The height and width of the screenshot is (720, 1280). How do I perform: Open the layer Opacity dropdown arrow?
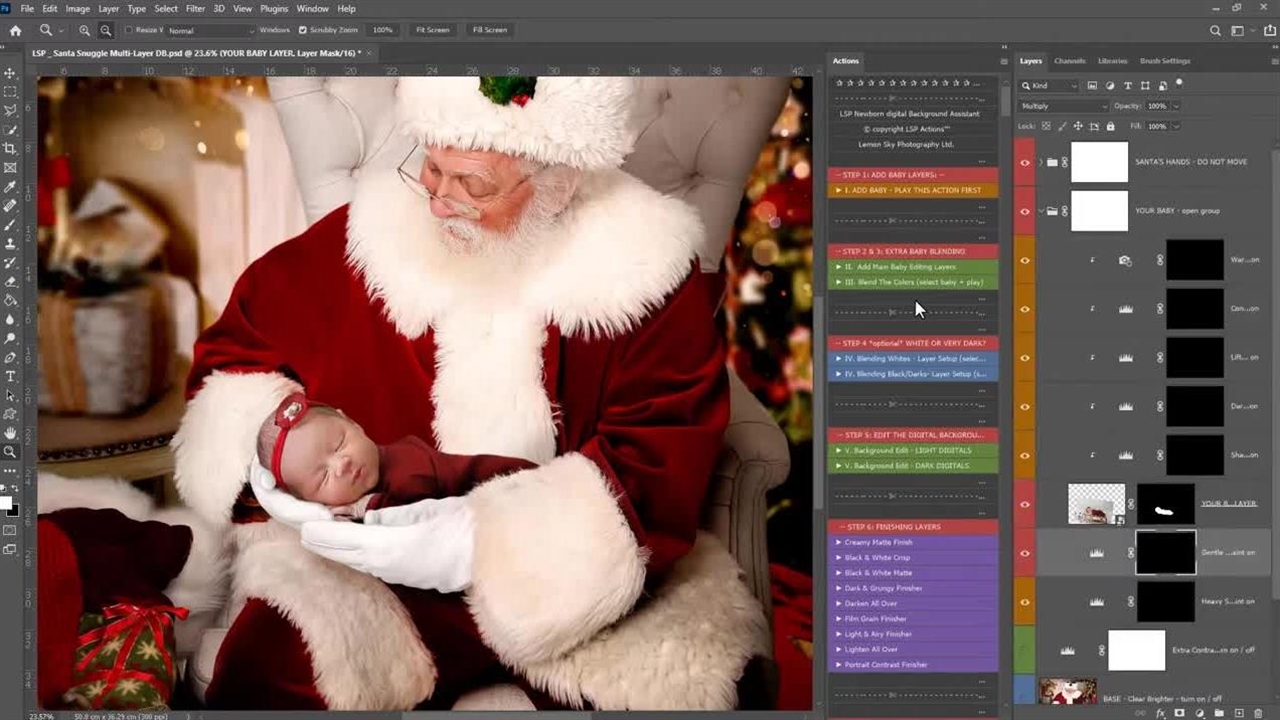pos(1176,106)
